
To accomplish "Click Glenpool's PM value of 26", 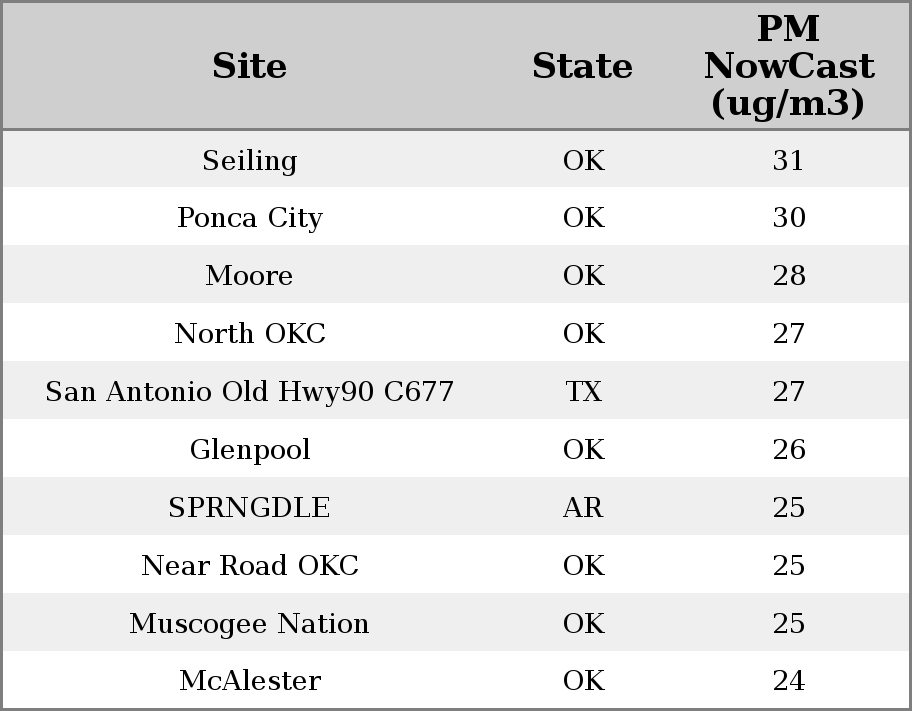I will (788, 449).
